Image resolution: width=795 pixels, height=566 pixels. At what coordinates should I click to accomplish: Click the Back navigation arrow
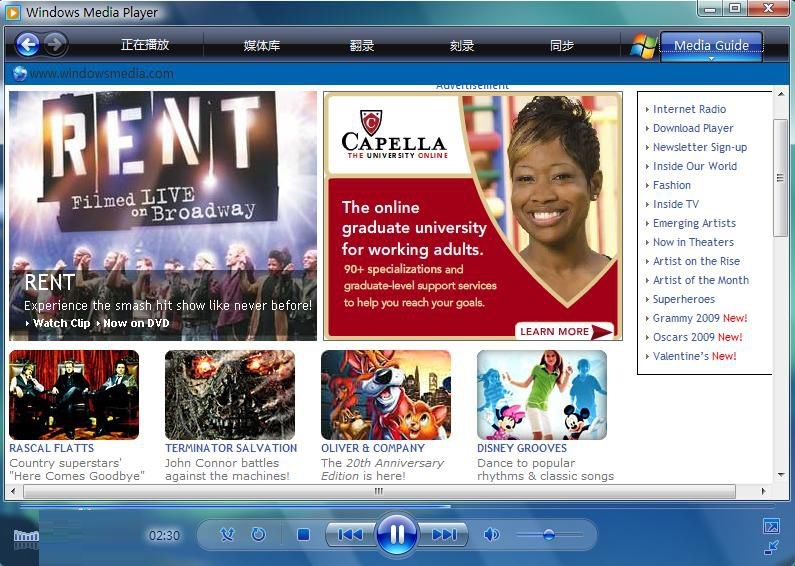point(28,44)
